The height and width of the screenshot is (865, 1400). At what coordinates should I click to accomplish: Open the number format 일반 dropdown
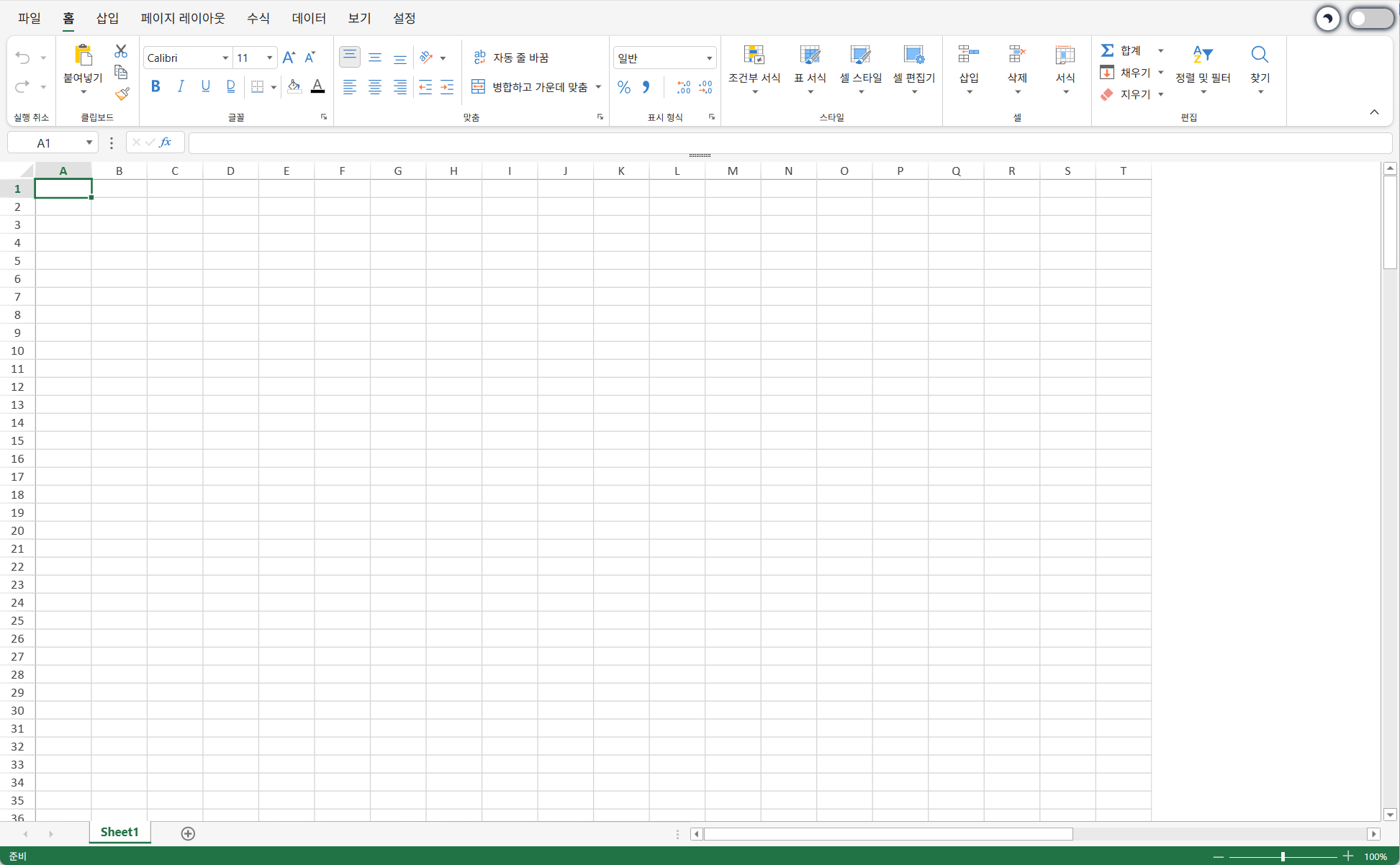point(709,58)
